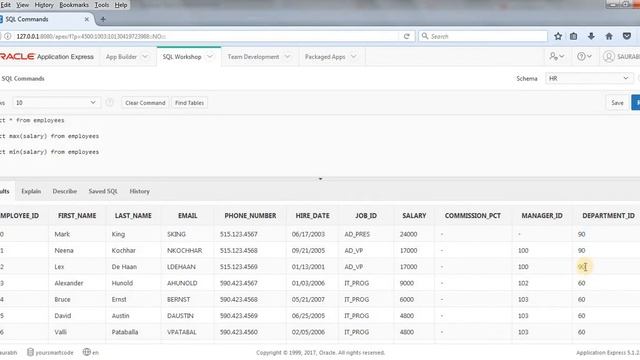The height and width of the screenshot is (360, 640).
Task: Click the last name cell Hunold
Action: pyautogui.click(x=122, y=283)
